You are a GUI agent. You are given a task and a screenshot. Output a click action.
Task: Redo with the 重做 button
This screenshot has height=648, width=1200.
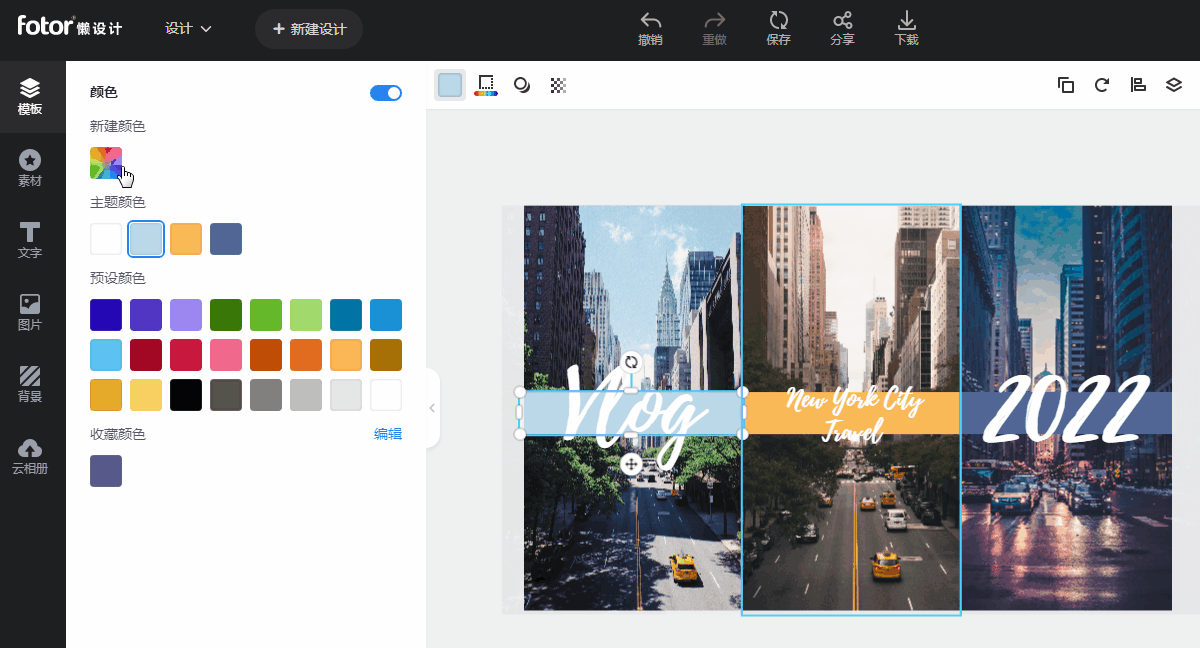click(714, 29)
